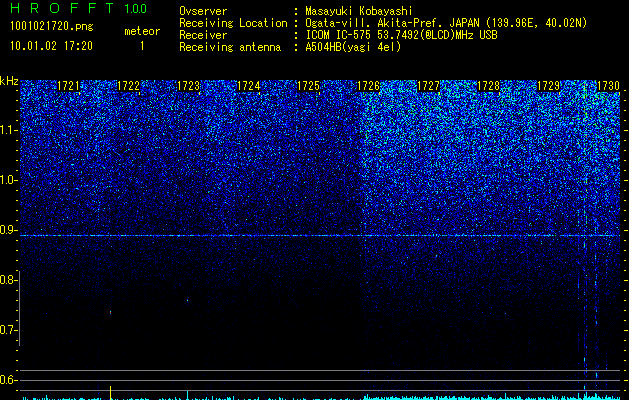
Task: Click the 0.8 kHz axis label
Action: pyautogui.click(x=8, y=280)
